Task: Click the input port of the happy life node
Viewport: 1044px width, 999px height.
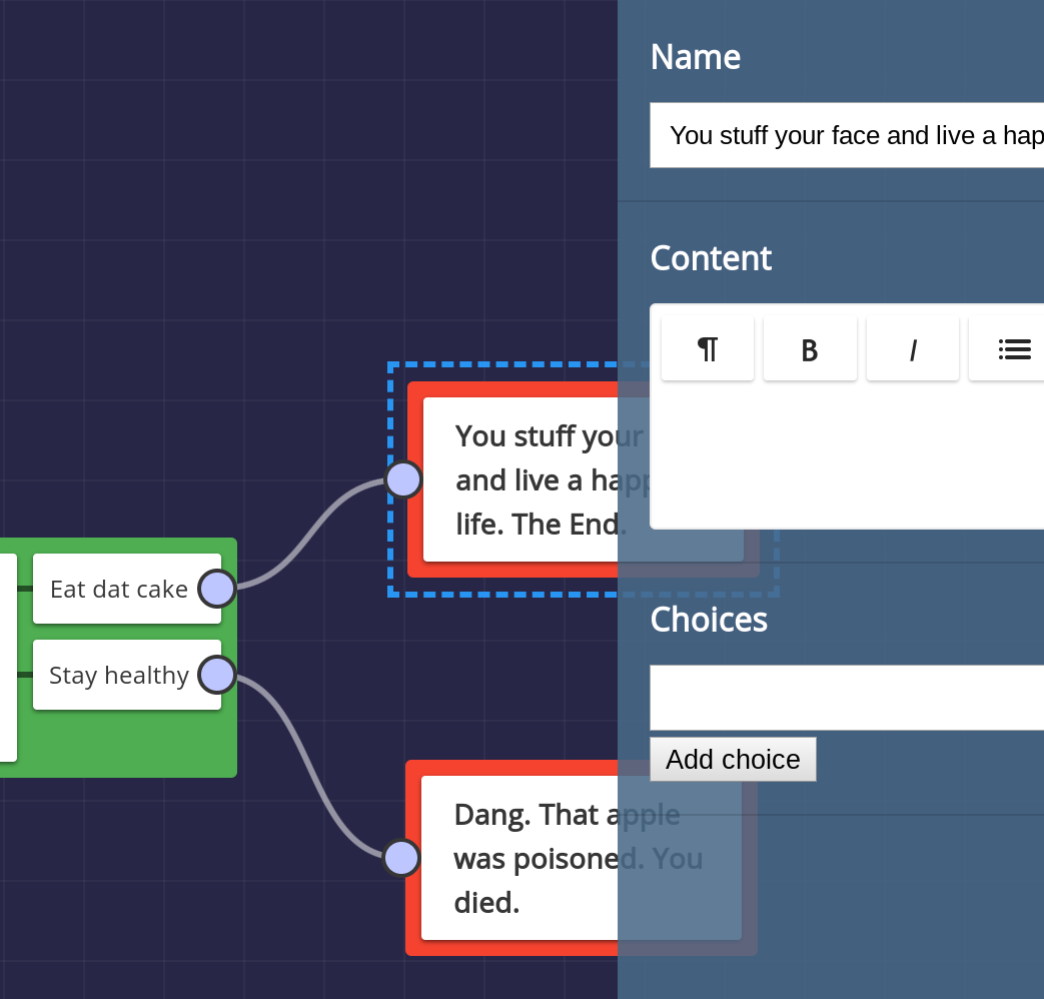Action: (x=402, y=479)
